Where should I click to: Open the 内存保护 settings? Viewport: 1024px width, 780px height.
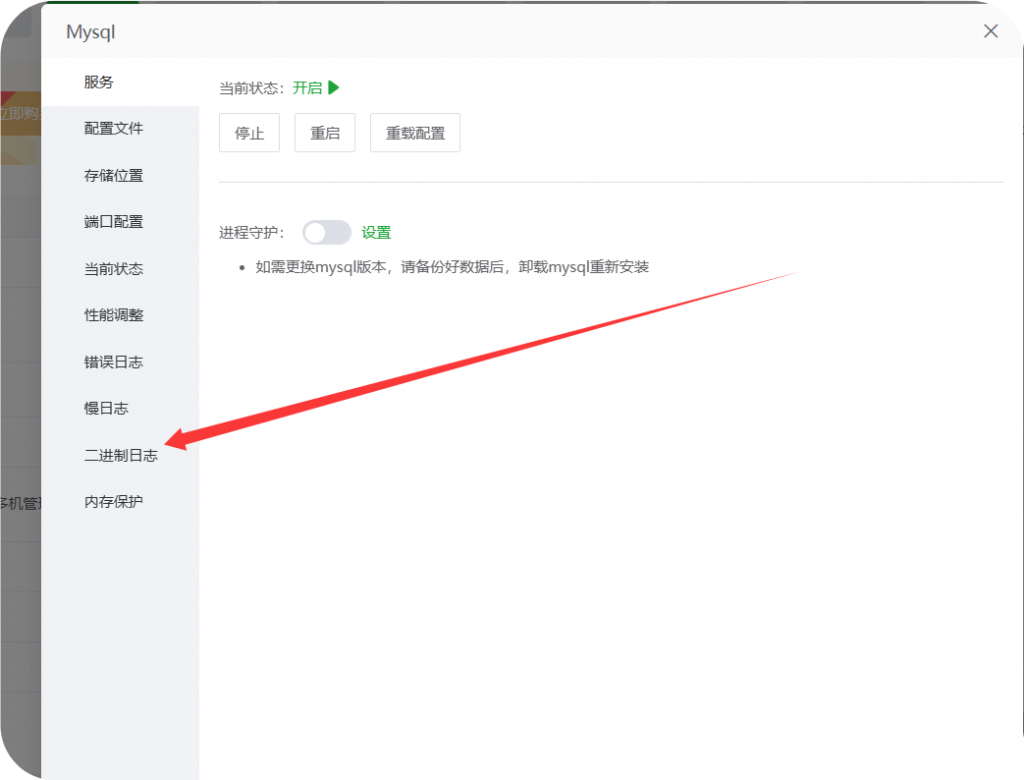[x=113, y=501]
